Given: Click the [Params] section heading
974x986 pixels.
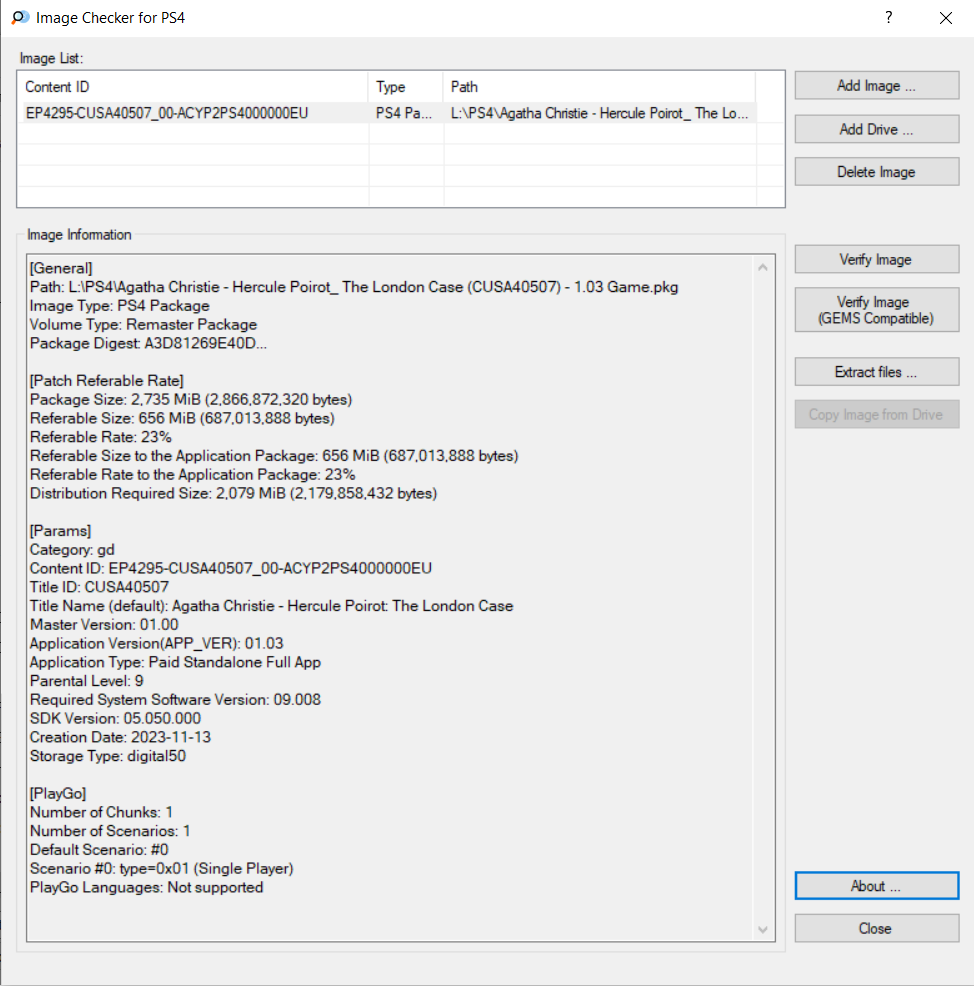Looking at the screenshot, I should pyautogui.click(x=60, y=531).
